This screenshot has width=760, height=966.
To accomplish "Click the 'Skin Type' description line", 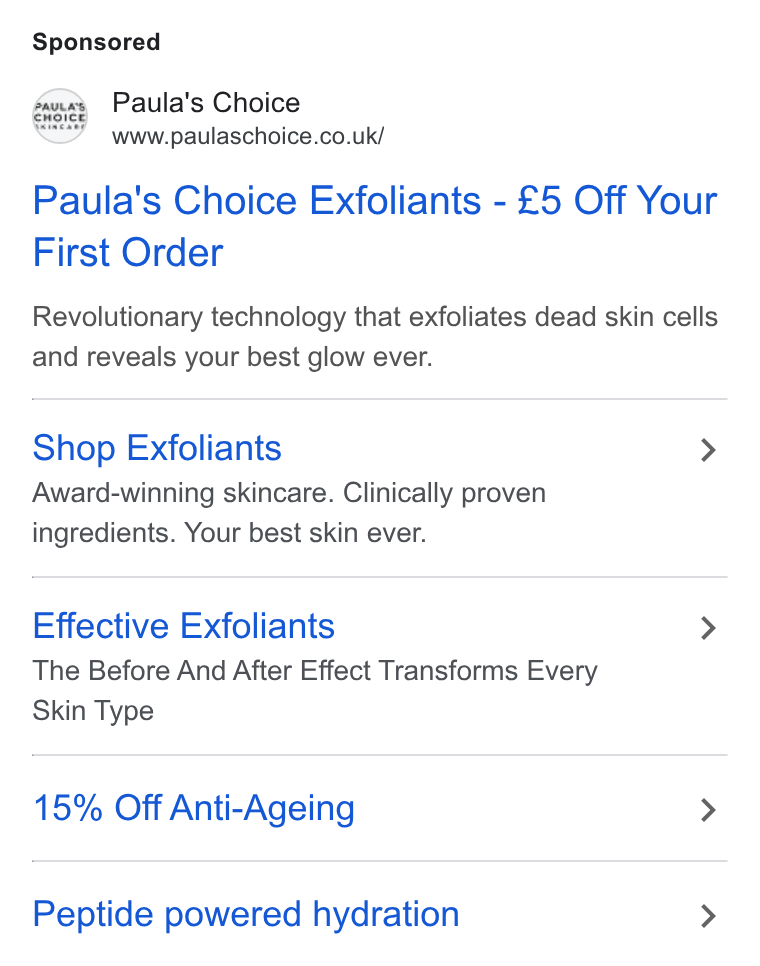I will (x=93, y=711).
